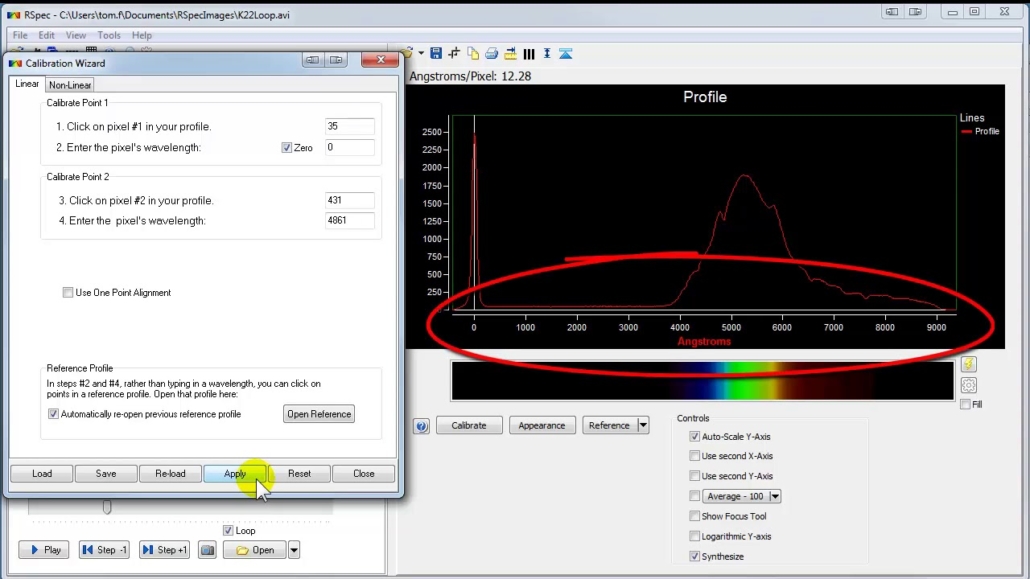Image resolution: width=1030 pixels, height=579 pixels.
Task: Click the Apply button
Action: [235, 473]
